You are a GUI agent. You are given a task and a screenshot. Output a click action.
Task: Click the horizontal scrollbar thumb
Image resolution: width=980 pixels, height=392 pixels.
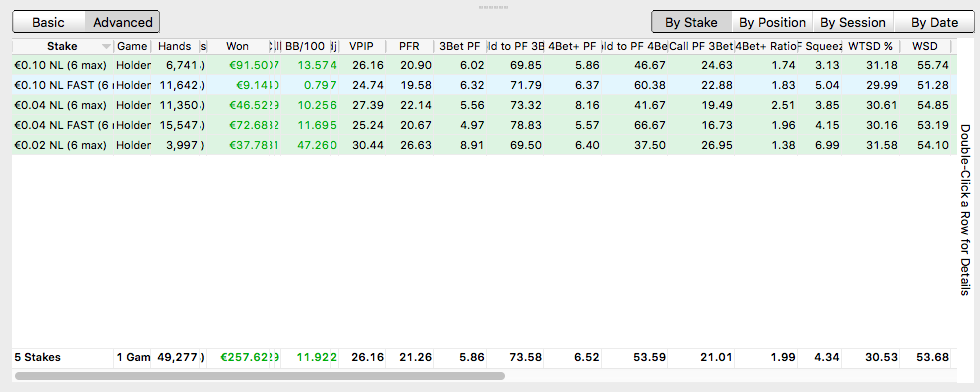(x=260, y=376)
